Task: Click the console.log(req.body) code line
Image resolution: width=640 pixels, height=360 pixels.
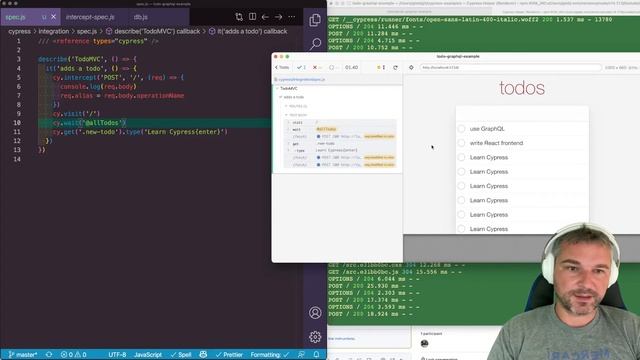Action: point(98,87)
